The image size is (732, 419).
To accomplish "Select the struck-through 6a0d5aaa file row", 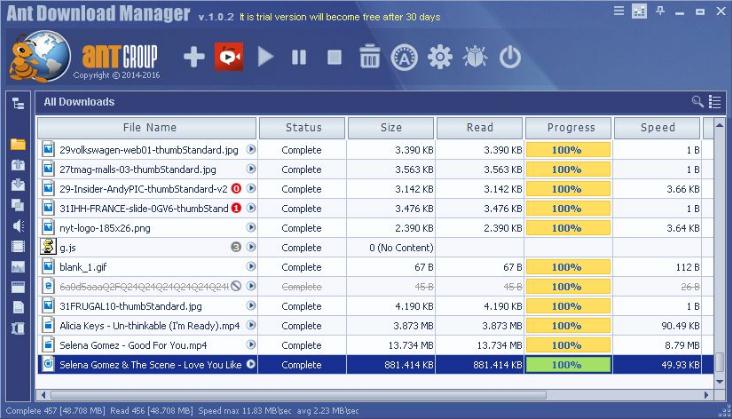I will tap(376, 286).
